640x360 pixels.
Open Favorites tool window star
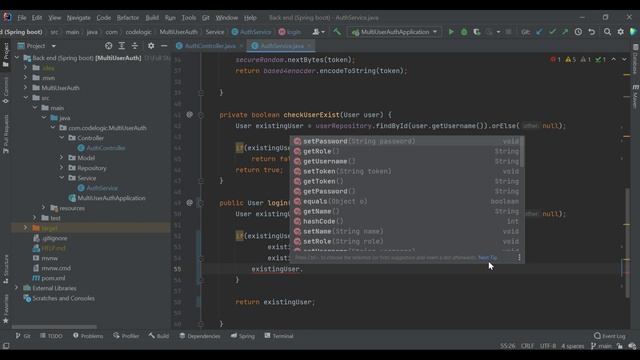pos(6,309)
